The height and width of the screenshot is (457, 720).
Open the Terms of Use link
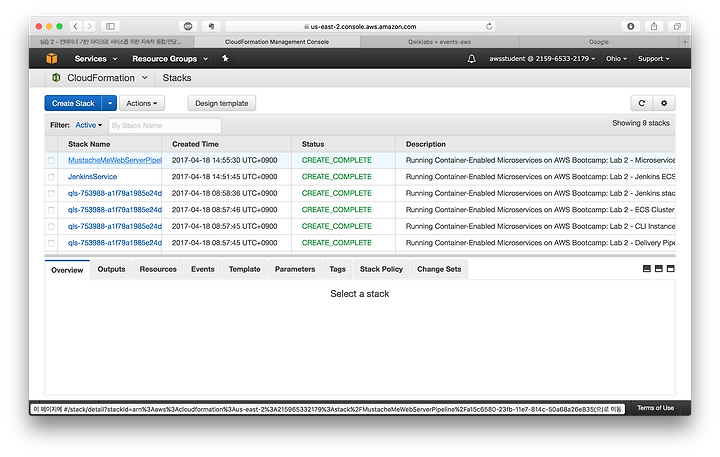click(655, 408)
